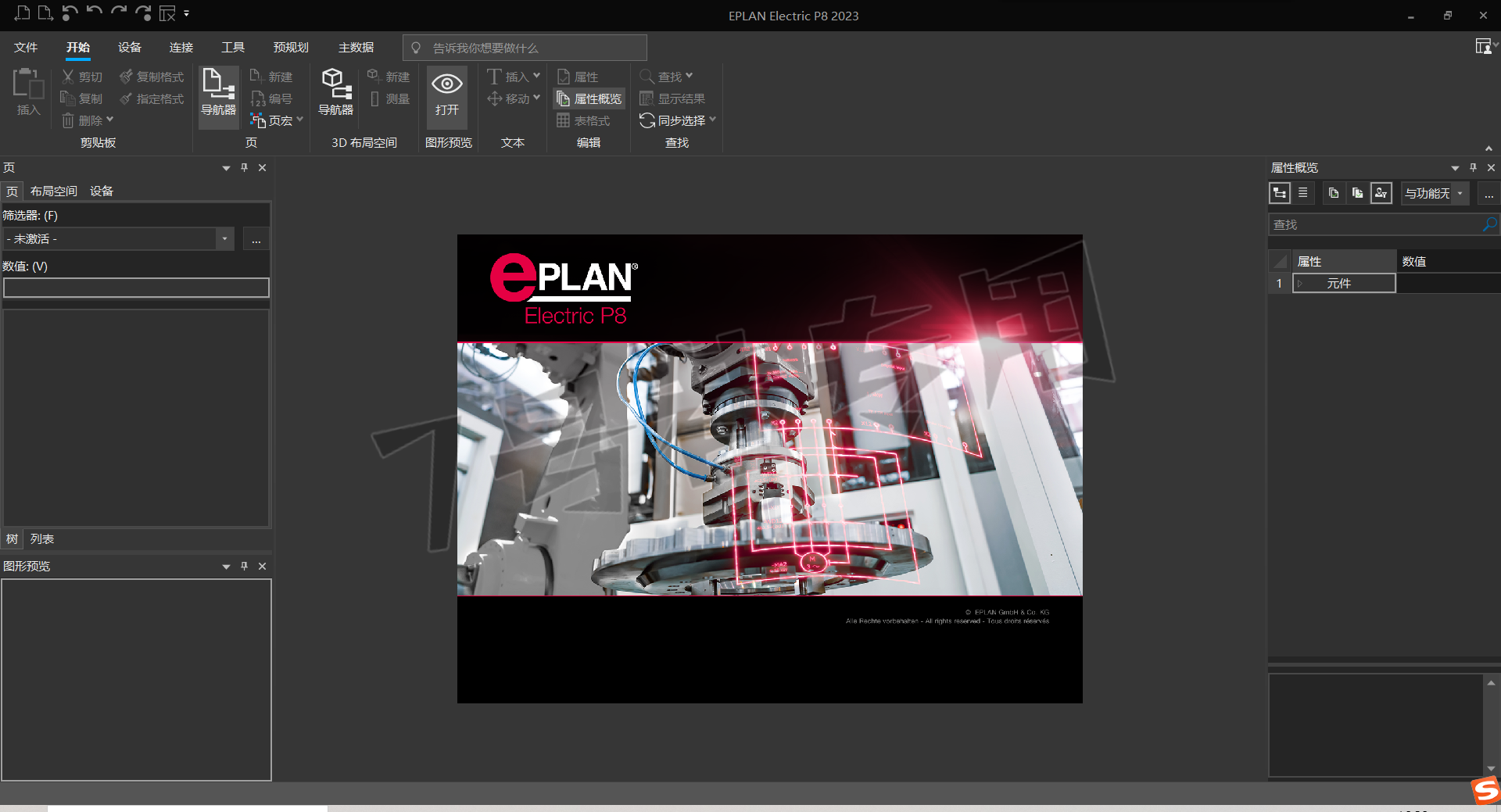Pin the 属性概览 panel

(1473, 168)
